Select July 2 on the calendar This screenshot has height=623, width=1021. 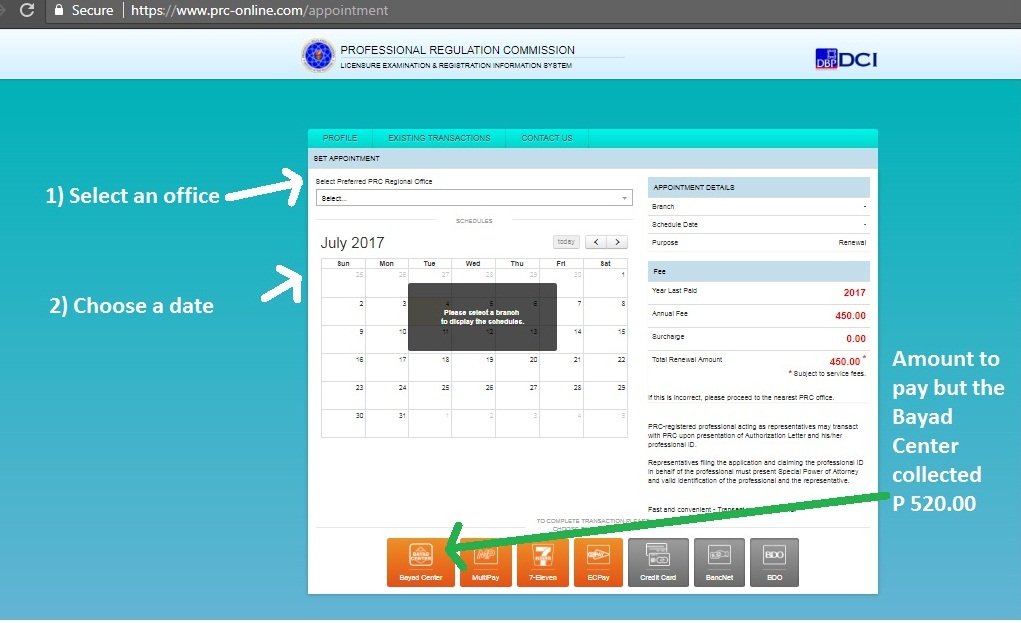pos(343,312)
